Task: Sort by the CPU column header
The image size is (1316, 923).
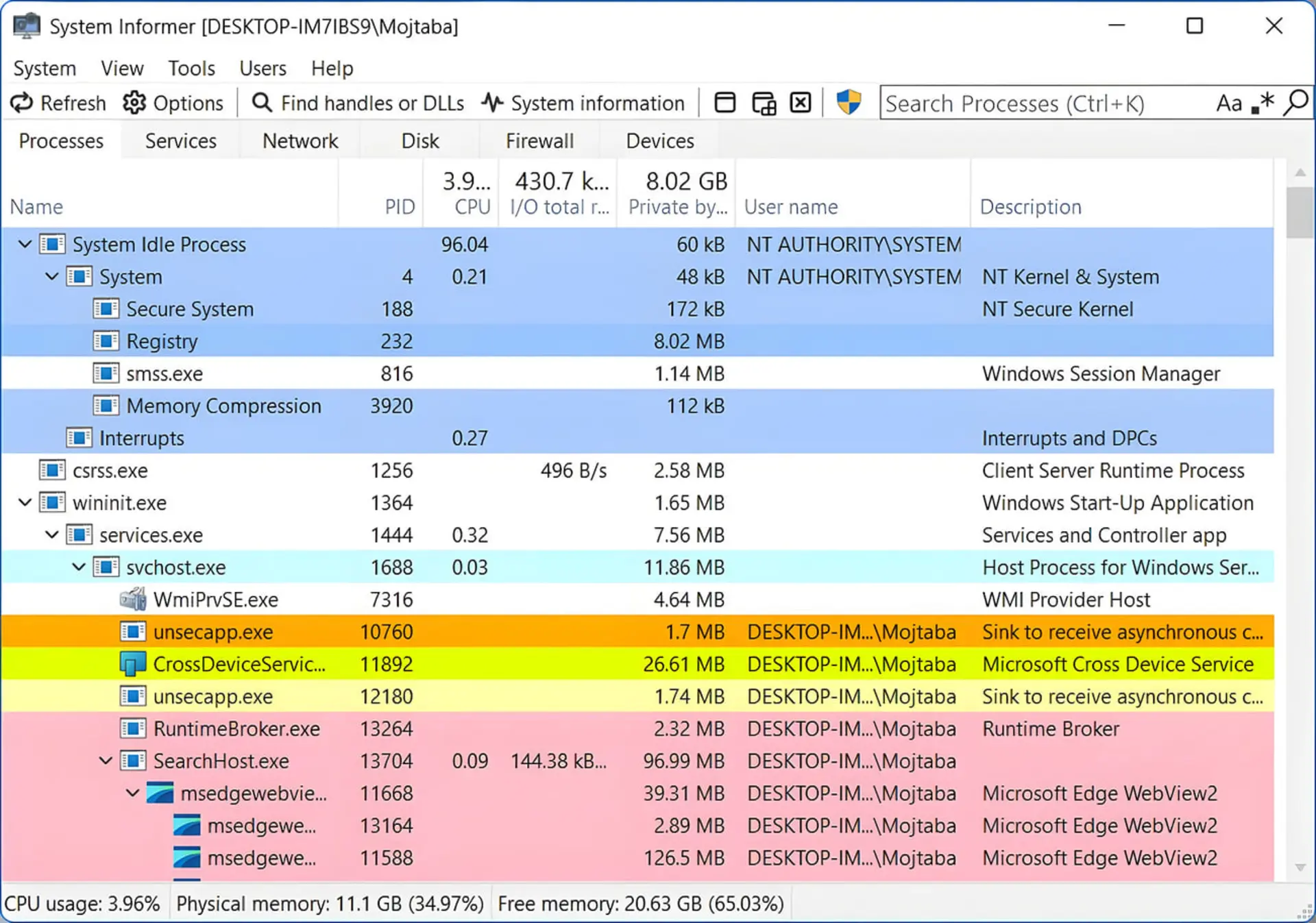Action: pos(461,193)
